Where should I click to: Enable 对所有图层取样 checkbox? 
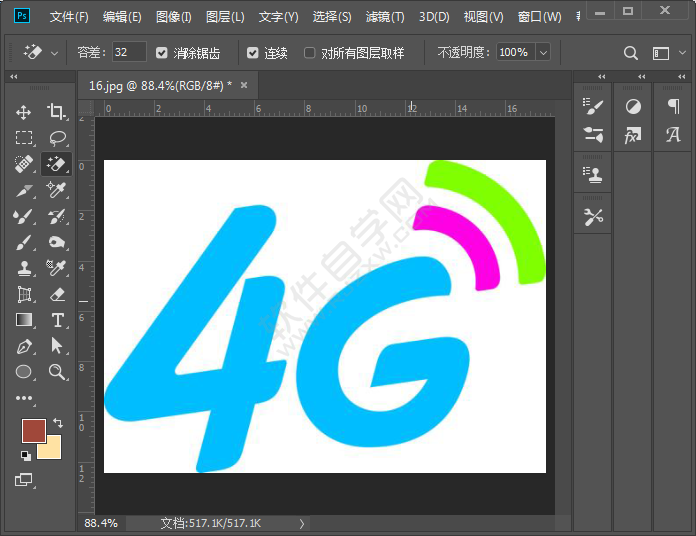[309, 53]
